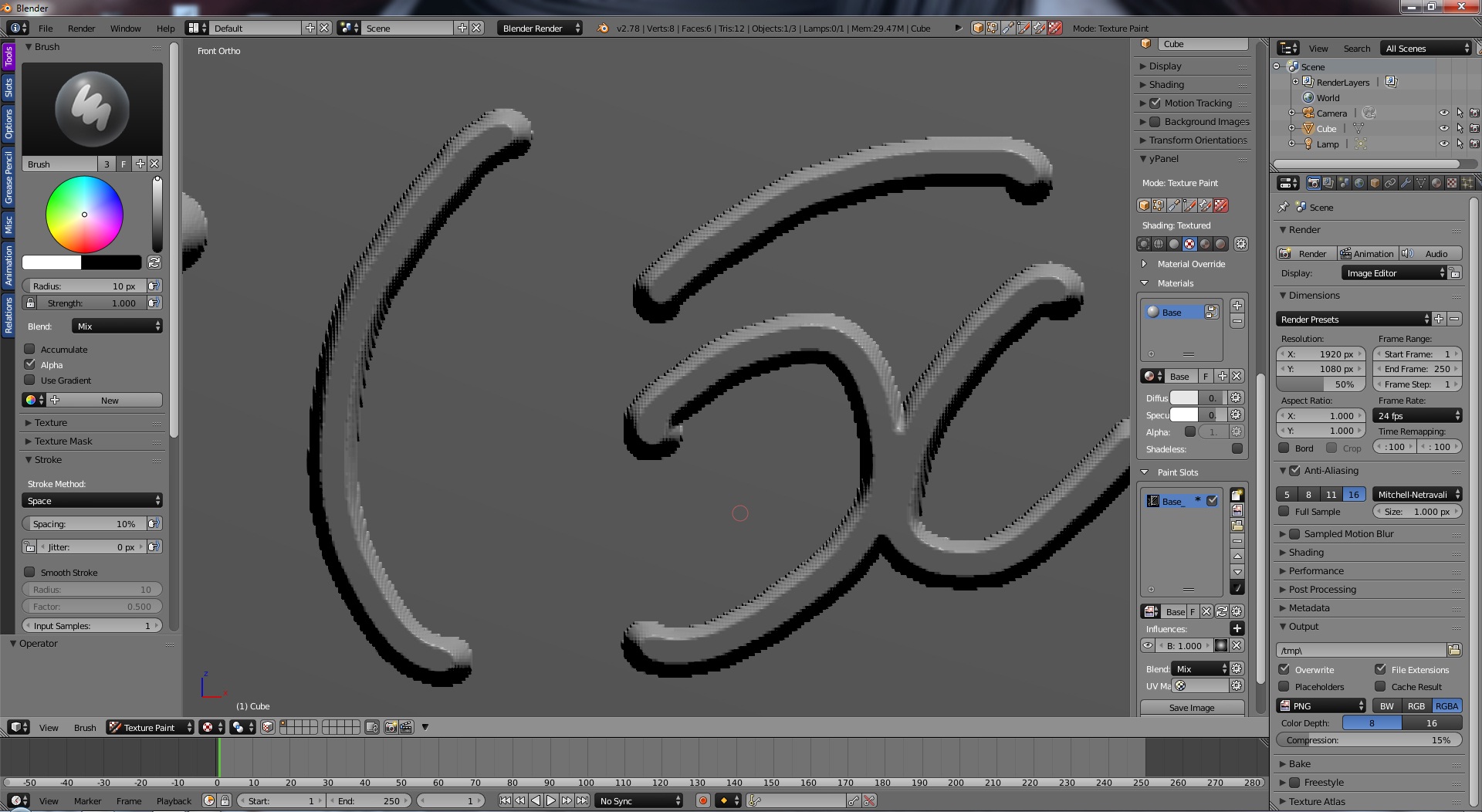The image size is (1482, 812).
Task: Open the Stroke Method dropdown
Action: (92, 500)
